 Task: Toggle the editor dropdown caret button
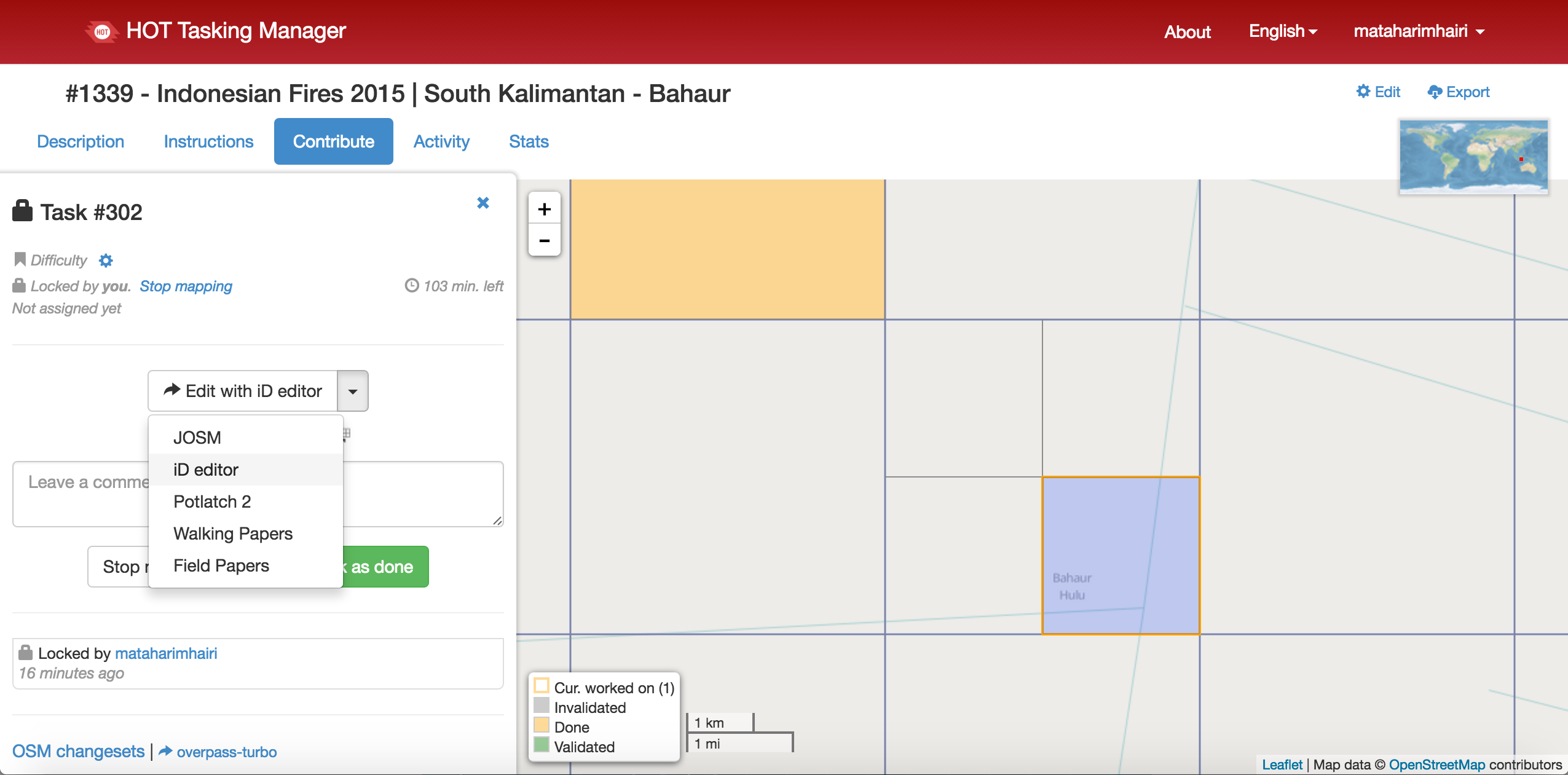pyautogui.click(x=353, y=391)
